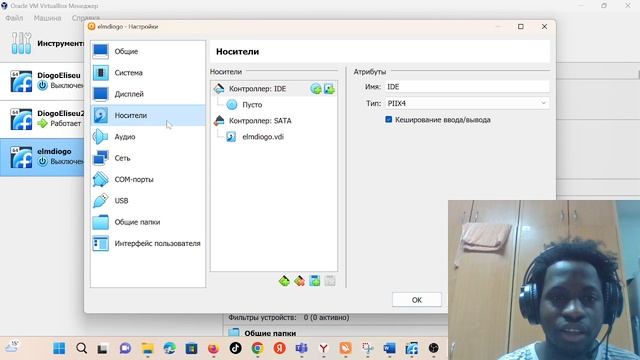
Task: Click add new storage controller icon
Action: pyautogui.click(x=284, y=281)
